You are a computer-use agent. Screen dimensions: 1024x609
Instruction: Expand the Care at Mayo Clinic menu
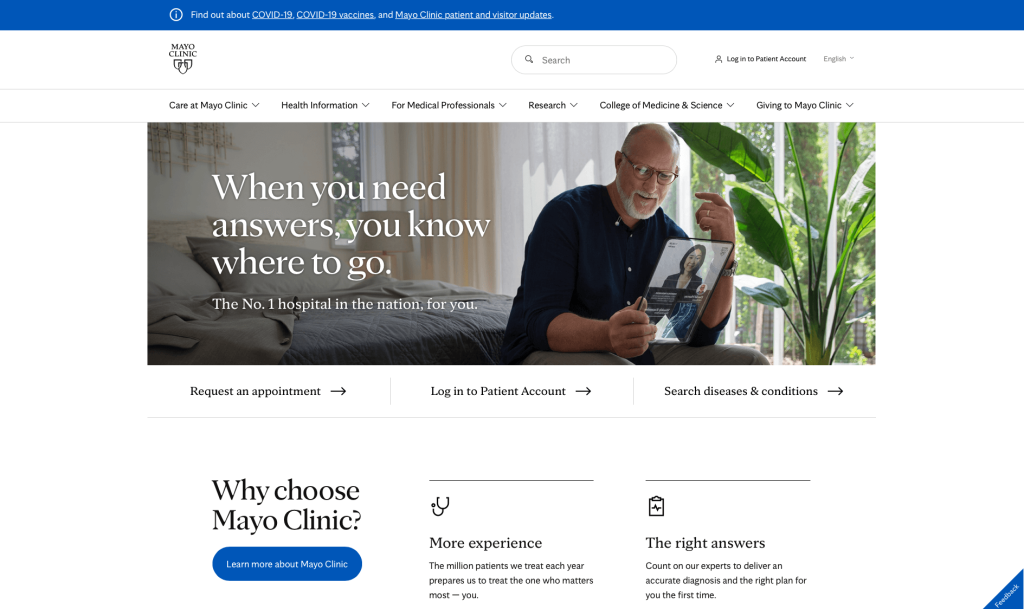click(214, 105)
